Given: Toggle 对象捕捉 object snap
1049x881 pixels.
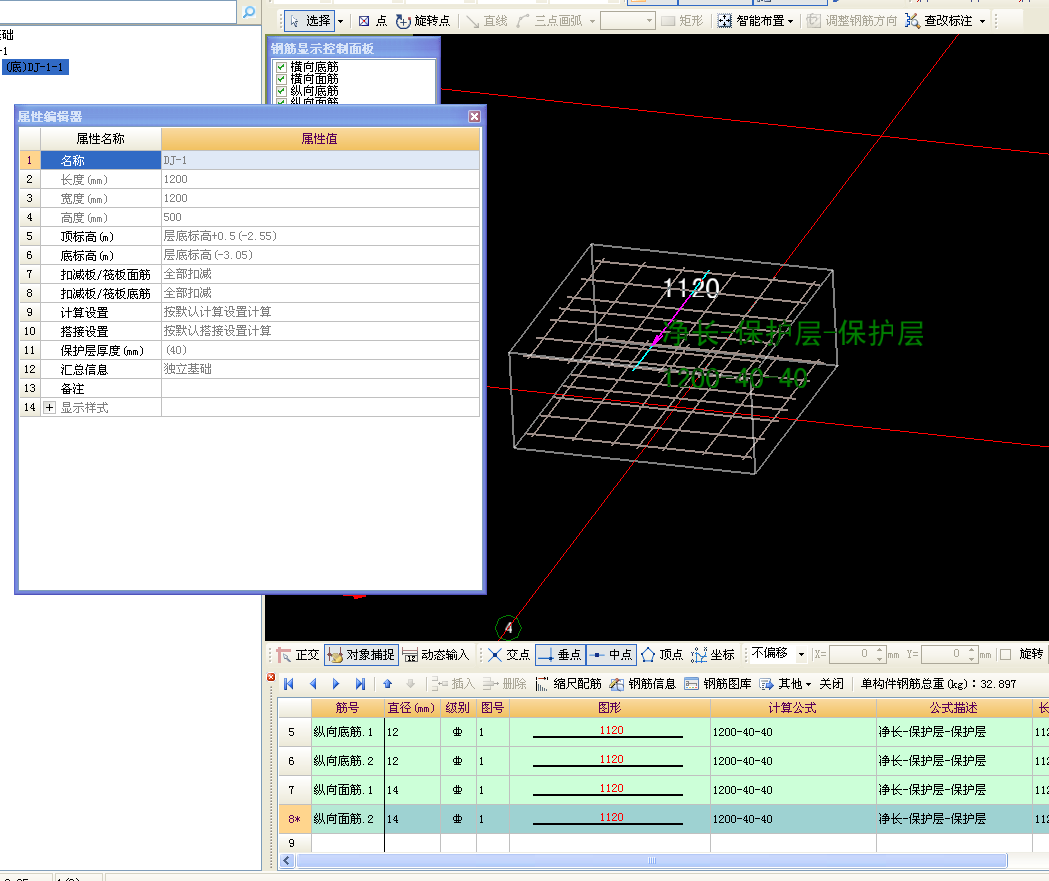Looking at the screenshot, I should click(362, 655).
